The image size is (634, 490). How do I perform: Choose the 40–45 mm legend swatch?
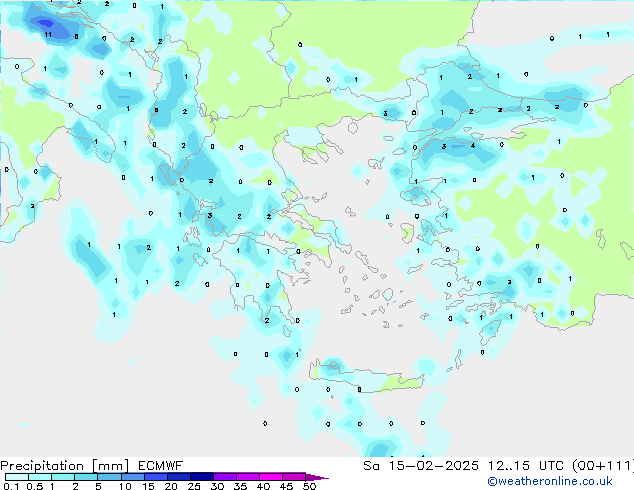click(271, 477)
